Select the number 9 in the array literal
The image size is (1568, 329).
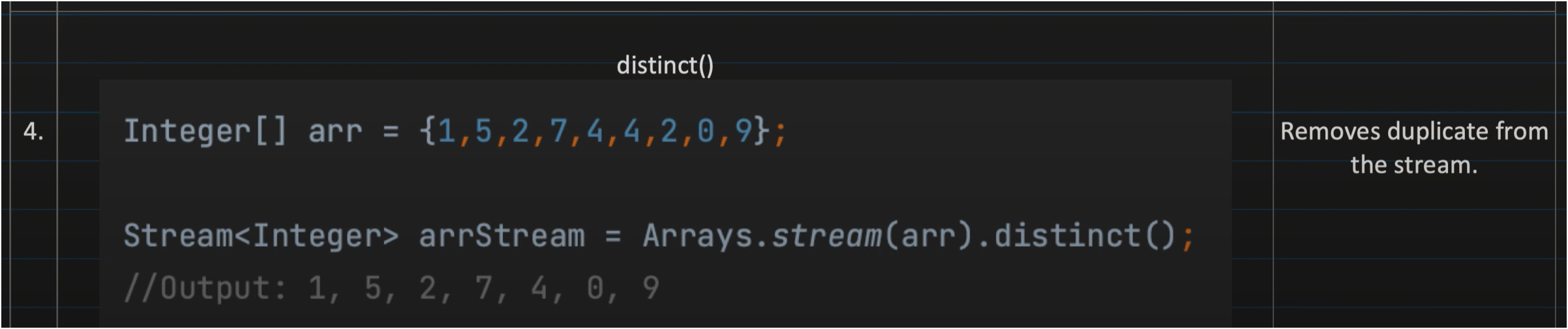743,132
